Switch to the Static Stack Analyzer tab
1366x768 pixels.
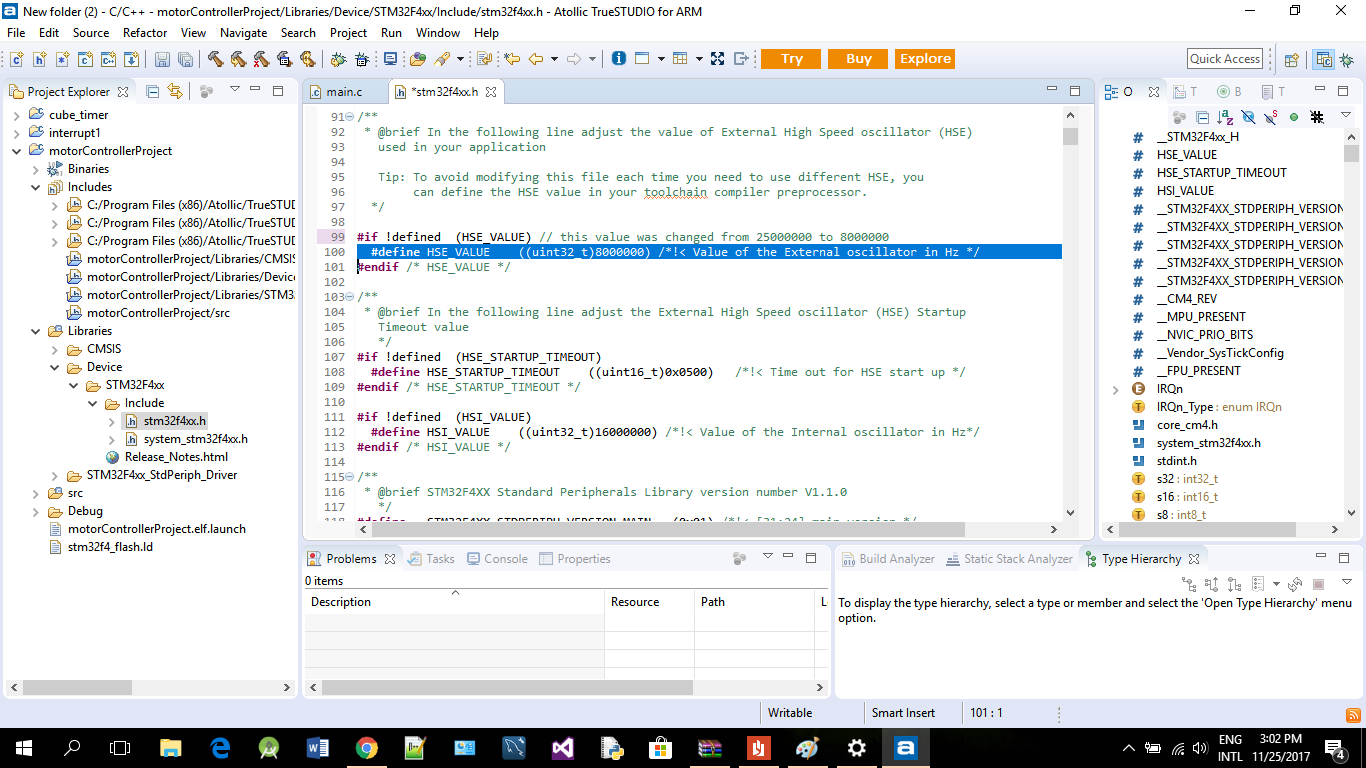point(1009,559)
